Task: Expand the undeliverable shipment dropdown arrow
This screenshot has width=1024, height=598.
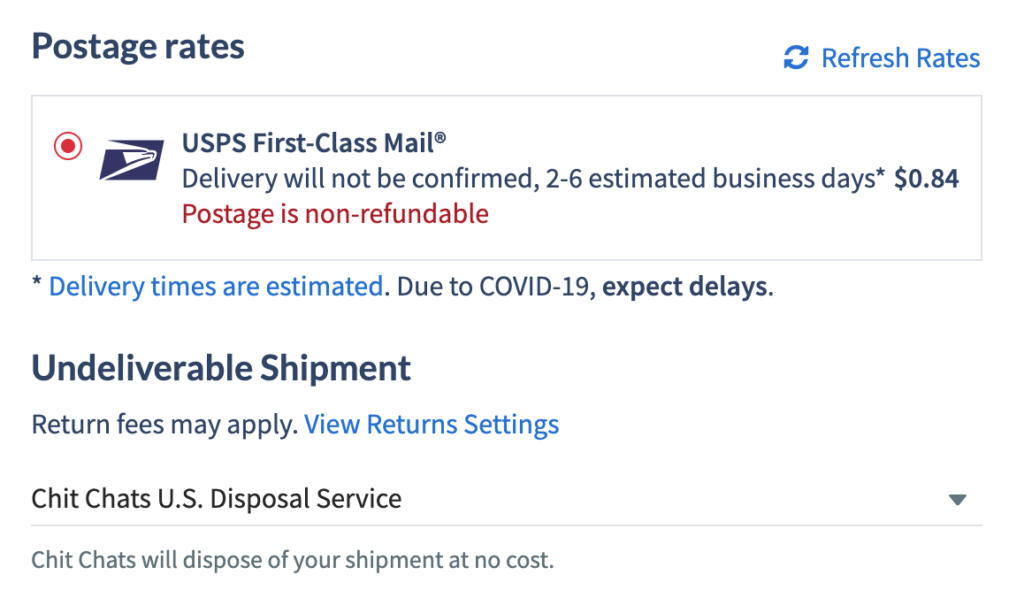Action: click(x=957, y=500)
